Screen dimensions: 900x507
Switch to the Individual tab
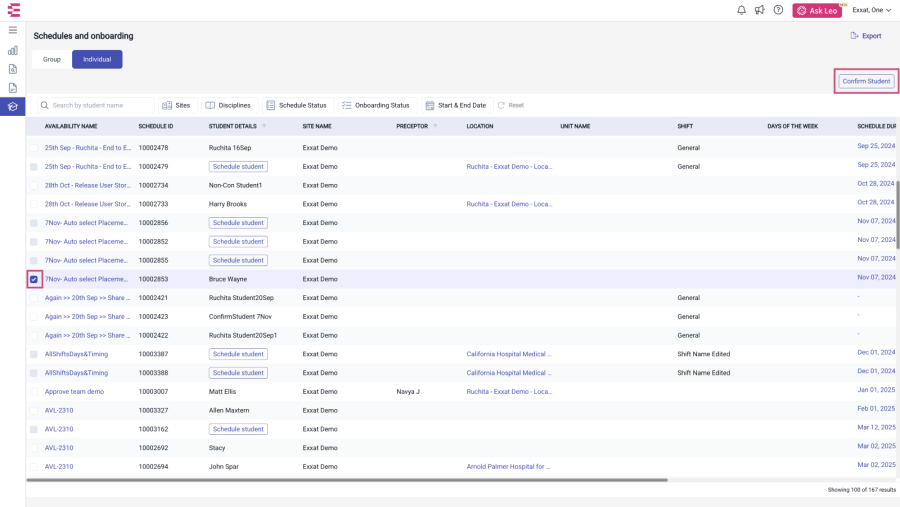pos(97,59)
